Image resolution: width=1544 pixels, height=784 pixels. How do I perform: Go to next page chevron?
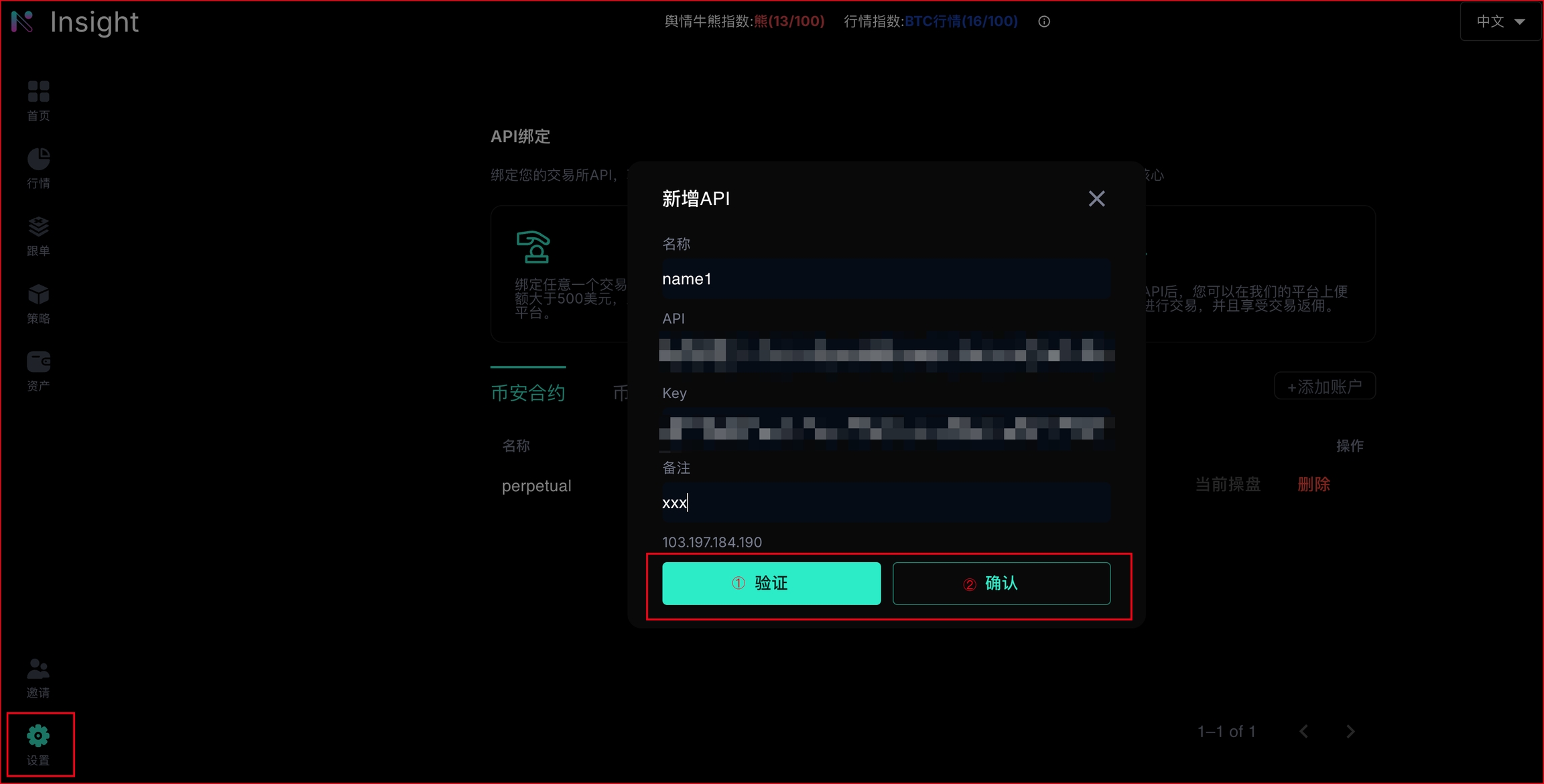(1350, 731)
